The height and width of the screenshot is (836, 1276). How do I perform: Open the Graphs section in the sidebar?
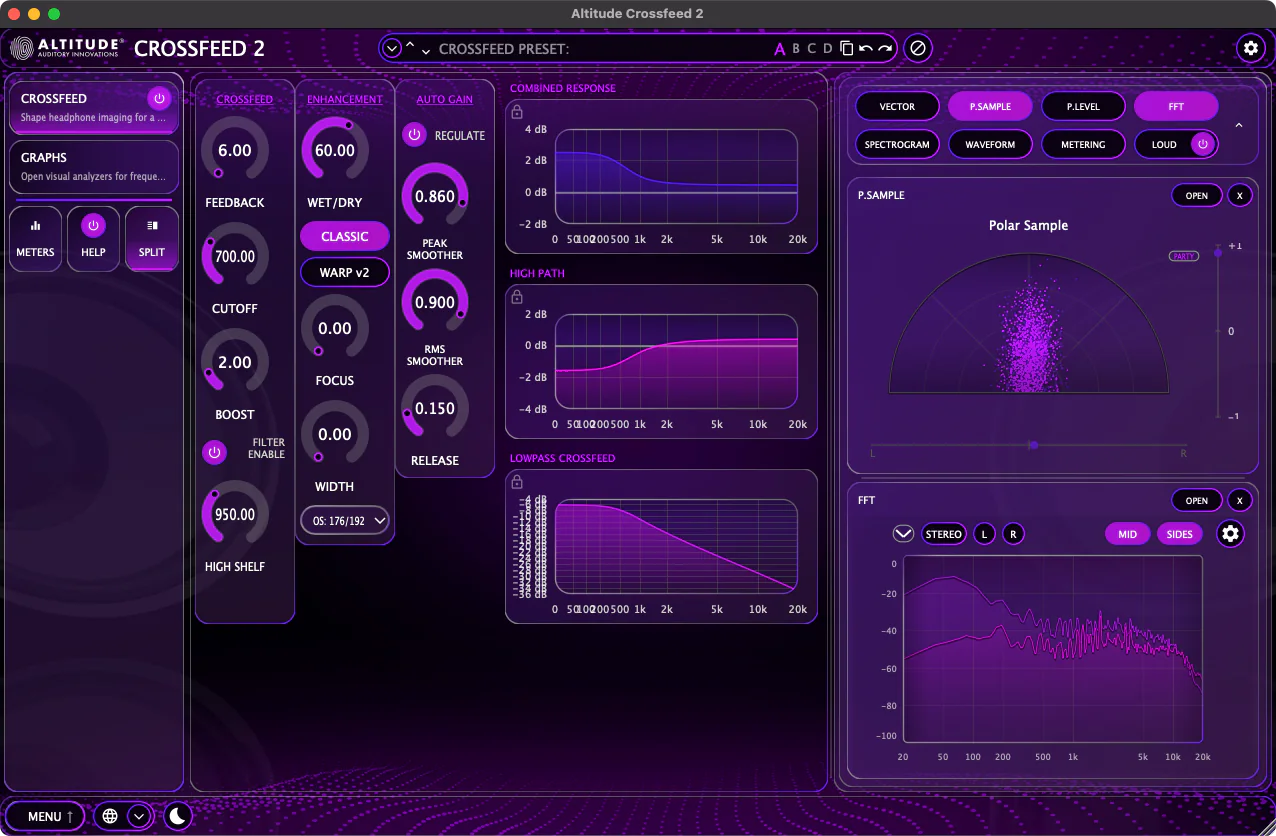tap(94, 166)
